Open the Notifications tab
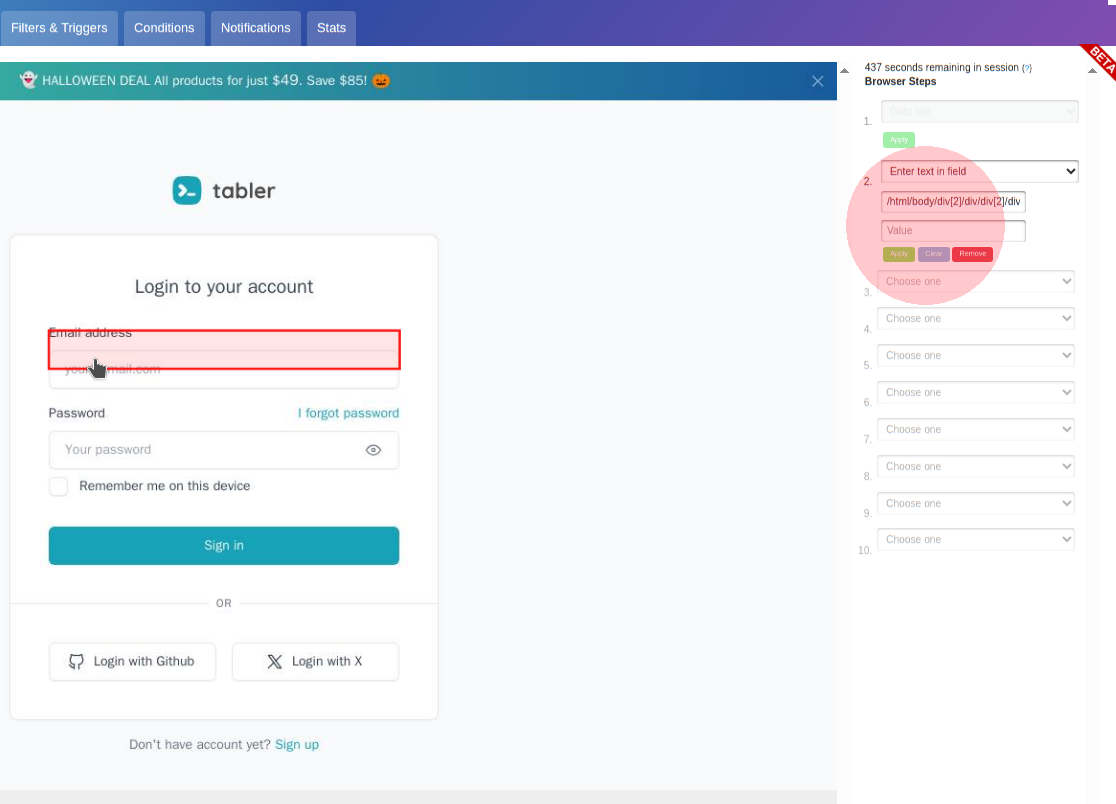 (x=255, y=28)
